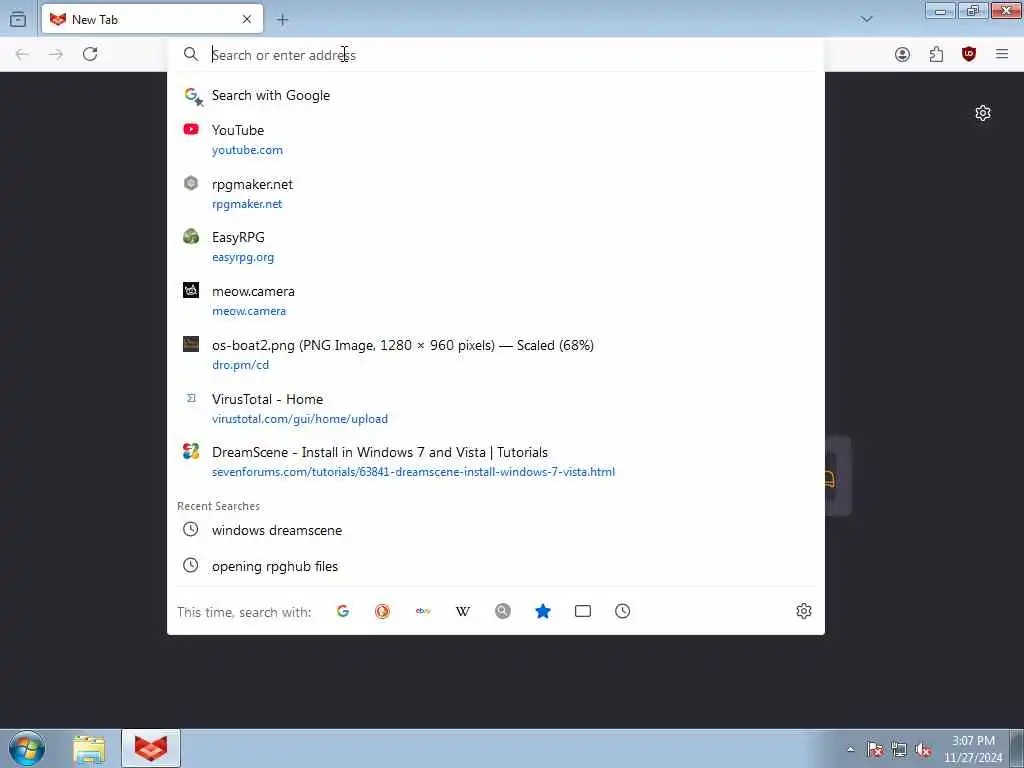1024x768 pixels.
Task: Click the YouTube favicon
Action: coord(191,129)
